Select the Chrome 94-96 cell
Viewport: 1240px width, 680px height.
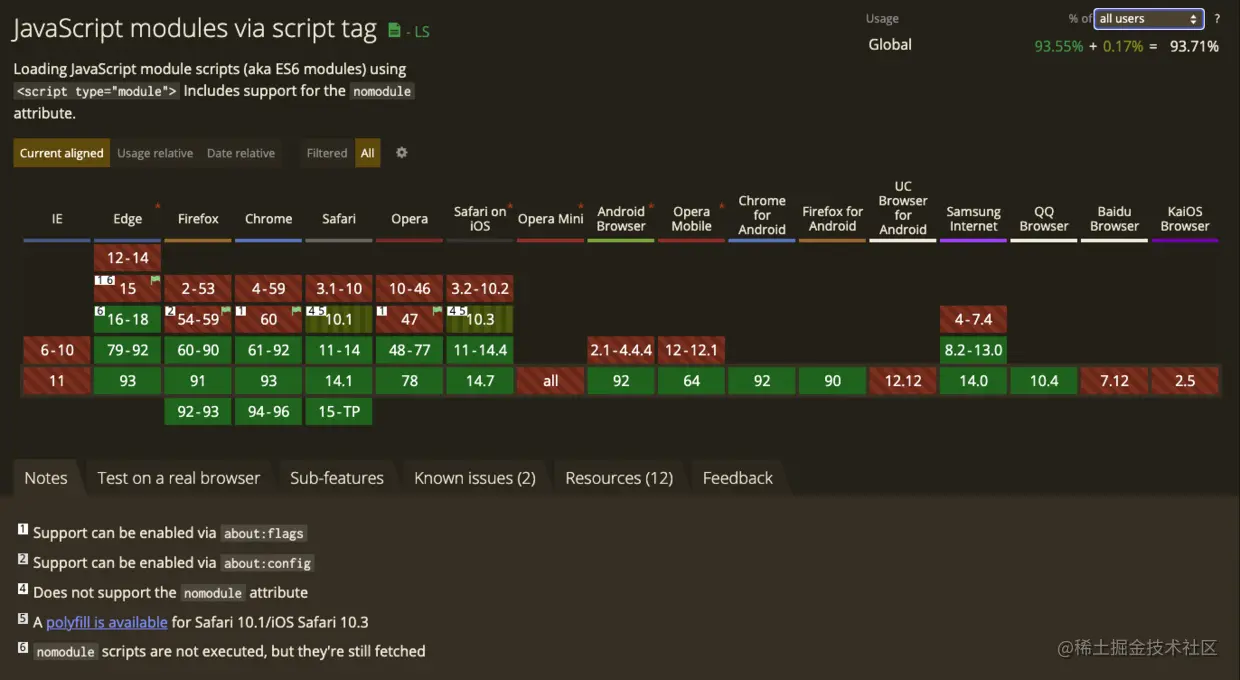269,412
